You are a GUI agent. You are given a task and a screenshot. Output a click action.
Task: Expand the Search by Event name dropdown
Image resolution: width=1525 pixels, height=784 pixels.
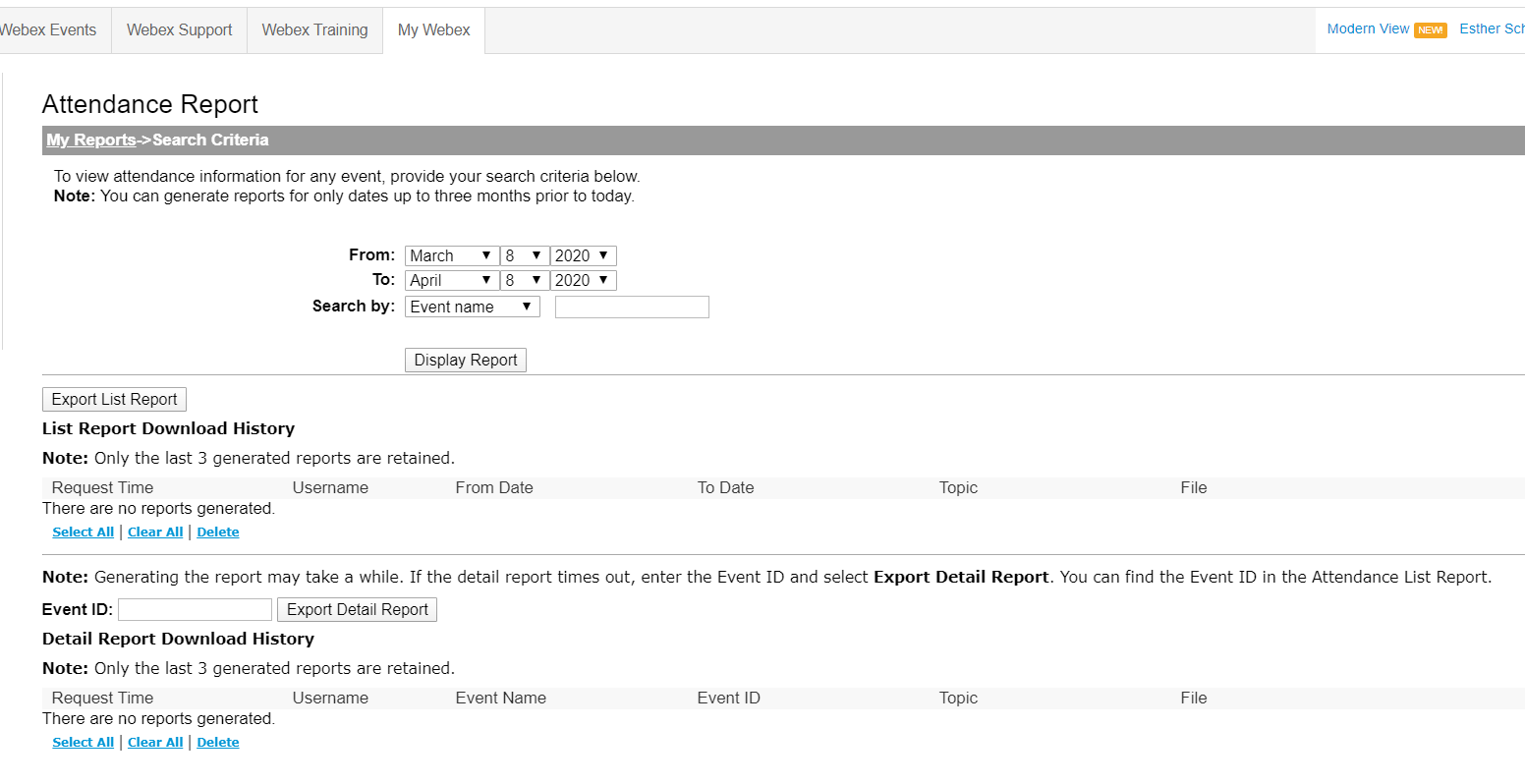pyautogui.click(x=473, y=307)
